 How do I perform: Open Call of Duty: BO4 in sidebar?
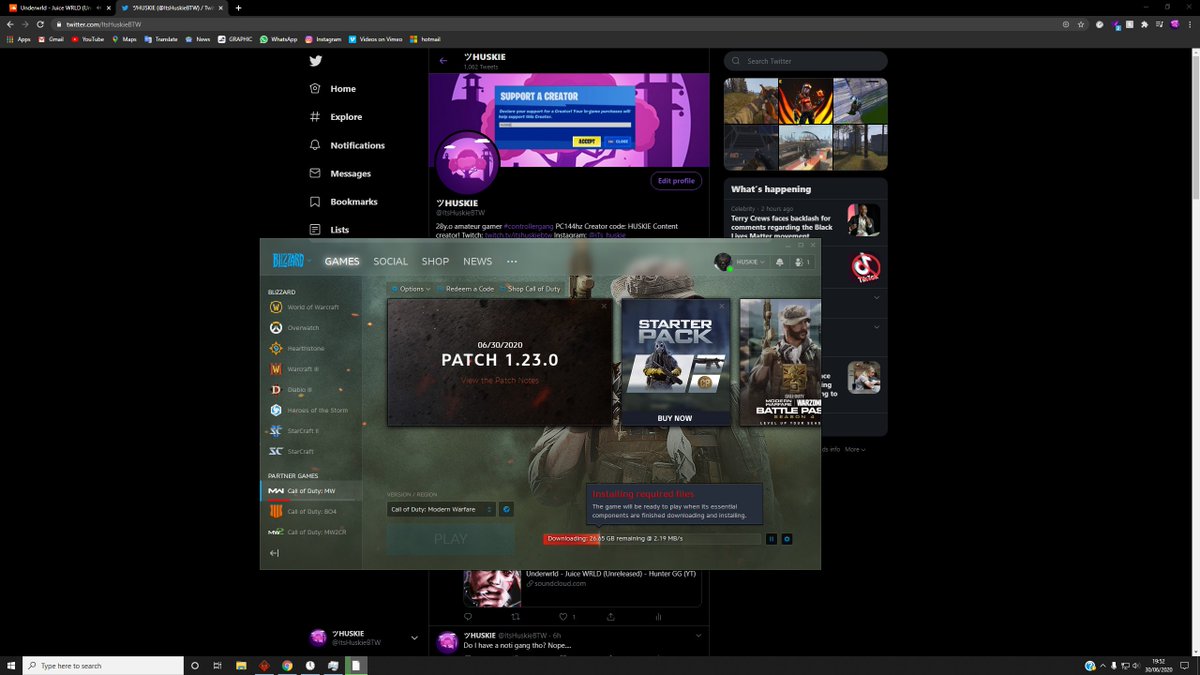tap(303, 511)
